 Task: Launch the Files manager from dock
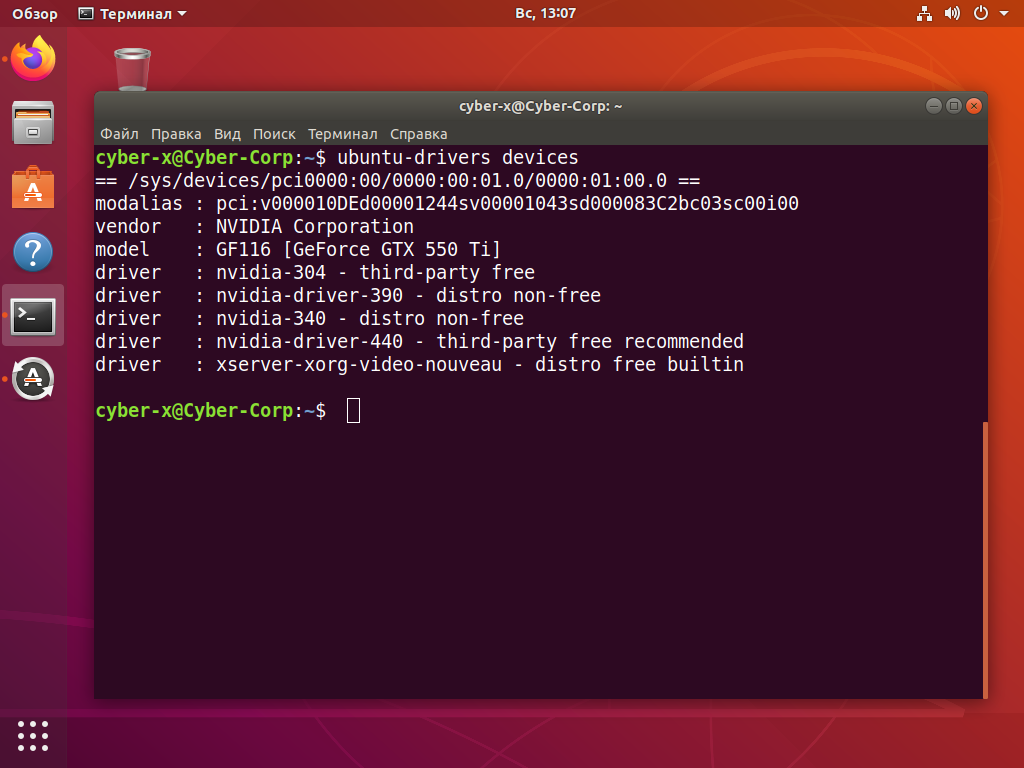click(x=33, y=124)
